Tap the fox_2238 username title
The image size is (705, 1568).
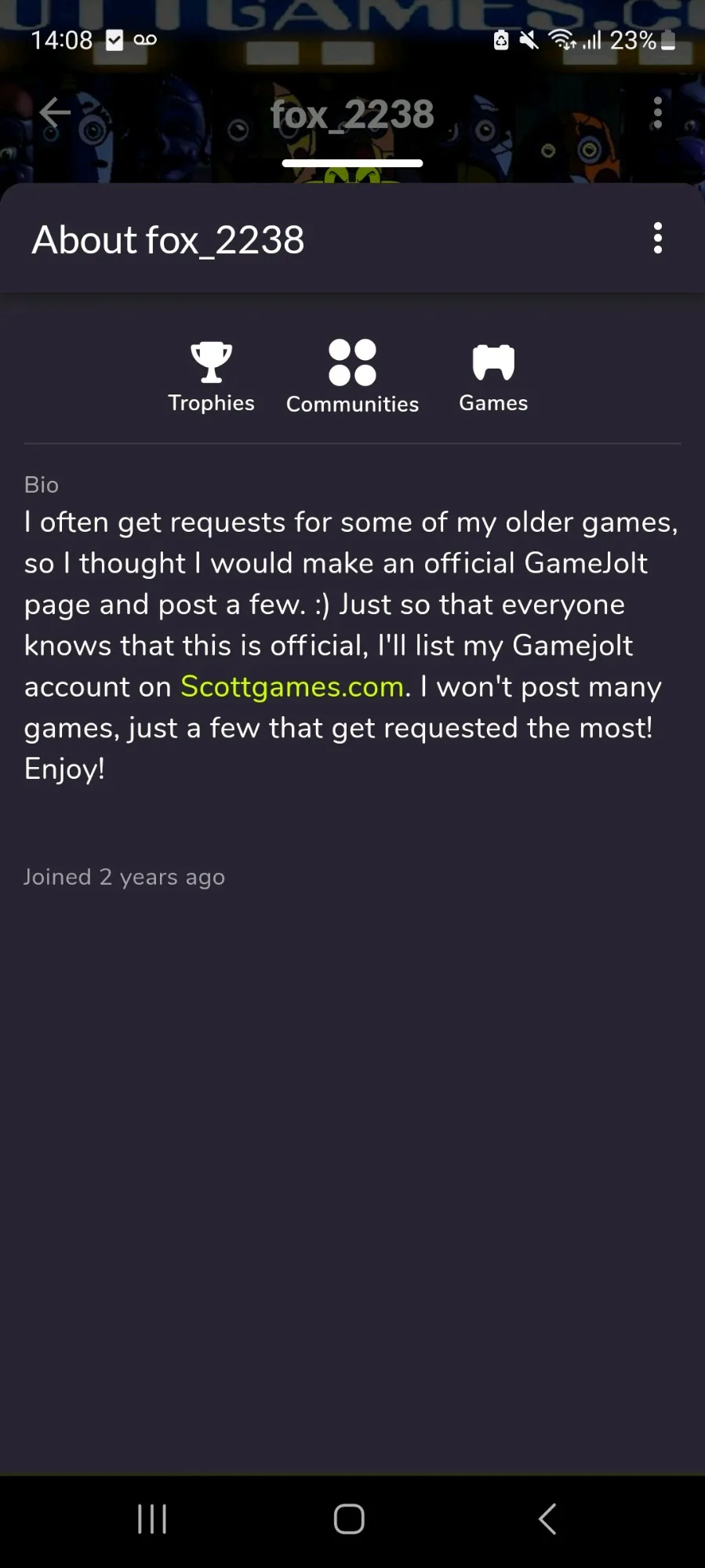click(352, 115)
